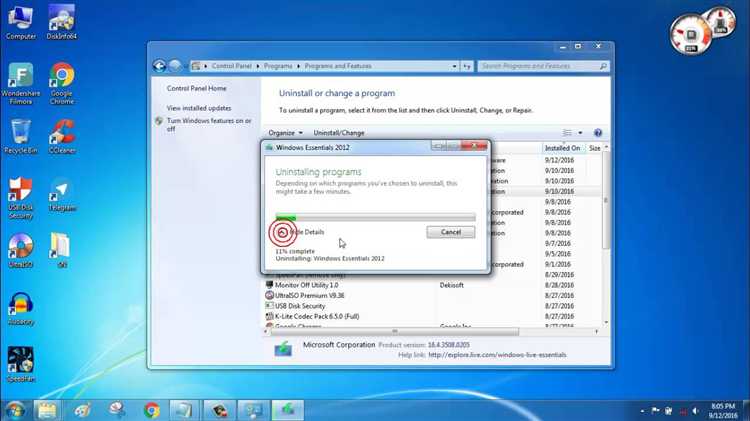
Task: Select the CCleaner desktop shortcut
Action: (62, 137)
